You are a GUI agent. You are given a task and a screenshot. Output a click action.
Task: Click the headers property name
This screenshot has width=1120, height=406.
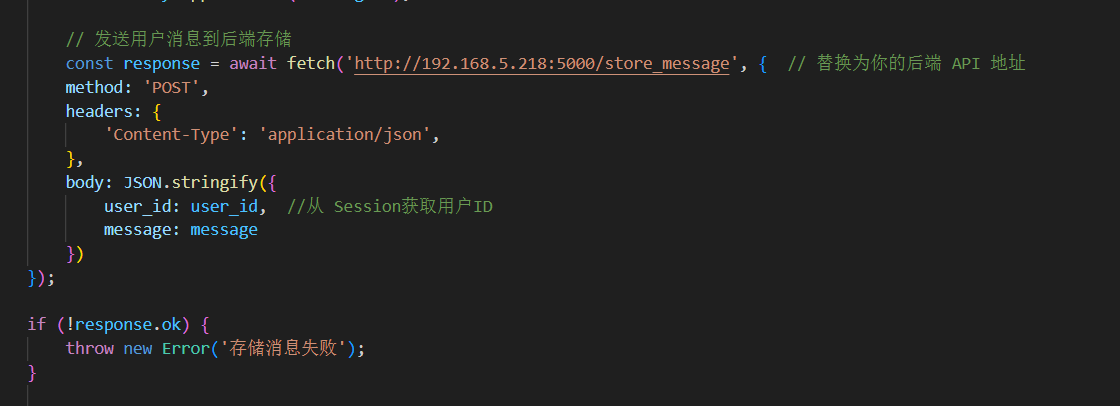pyautogui.click(x=100, y=111)
